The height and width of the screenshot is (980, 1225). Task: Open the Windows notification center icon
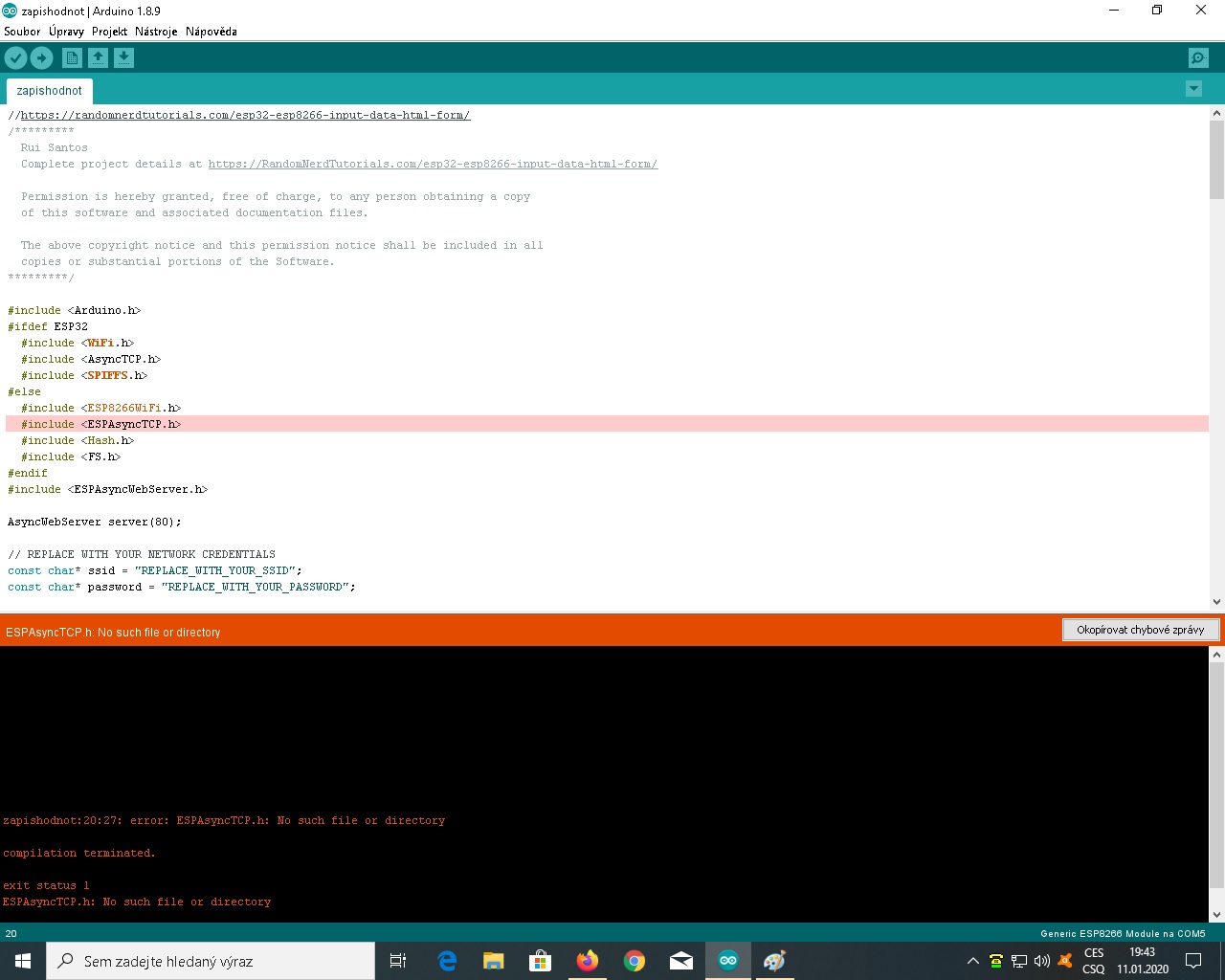1193,961
